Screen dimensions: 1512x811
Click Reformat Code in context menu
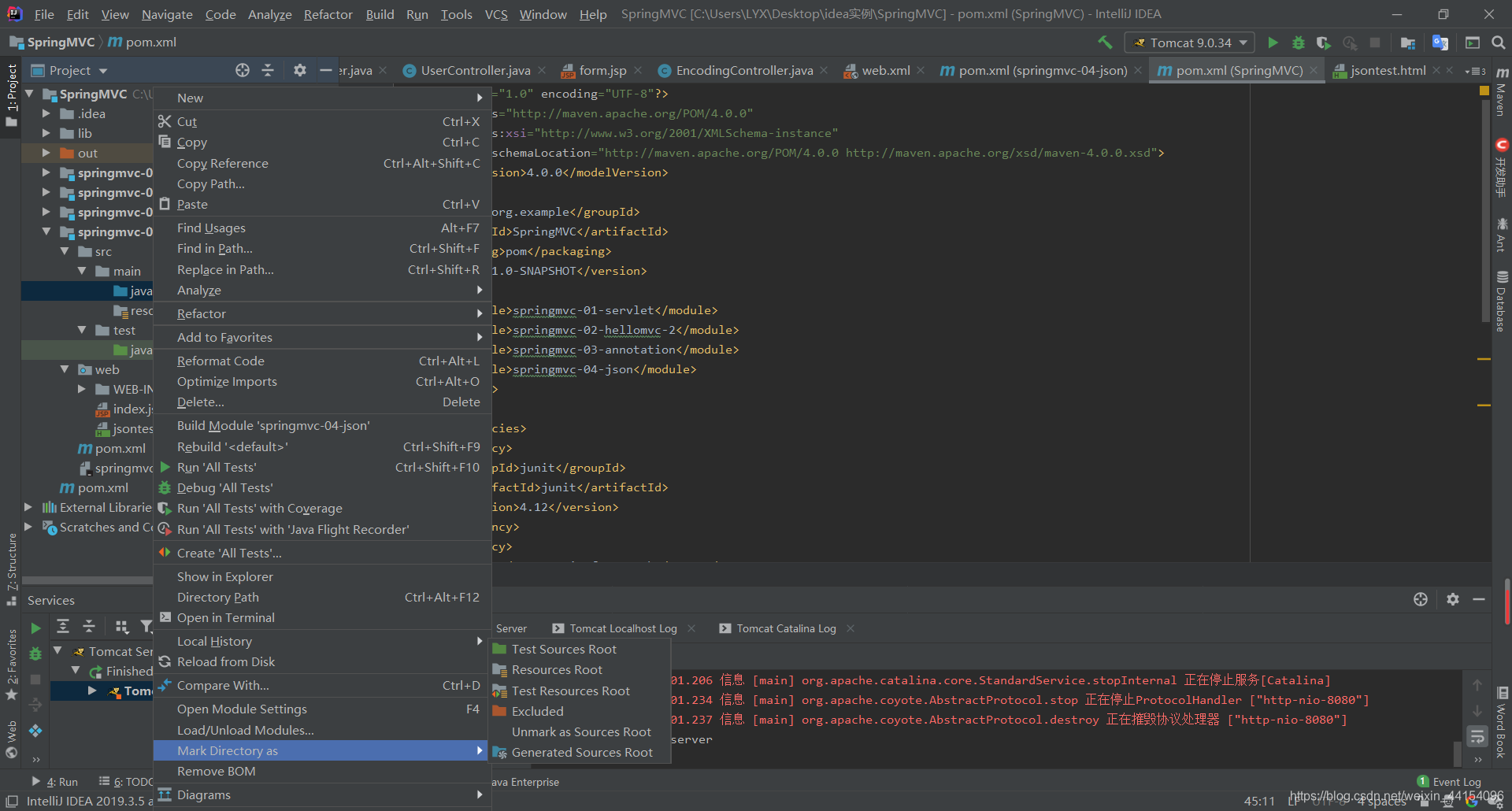322,361
